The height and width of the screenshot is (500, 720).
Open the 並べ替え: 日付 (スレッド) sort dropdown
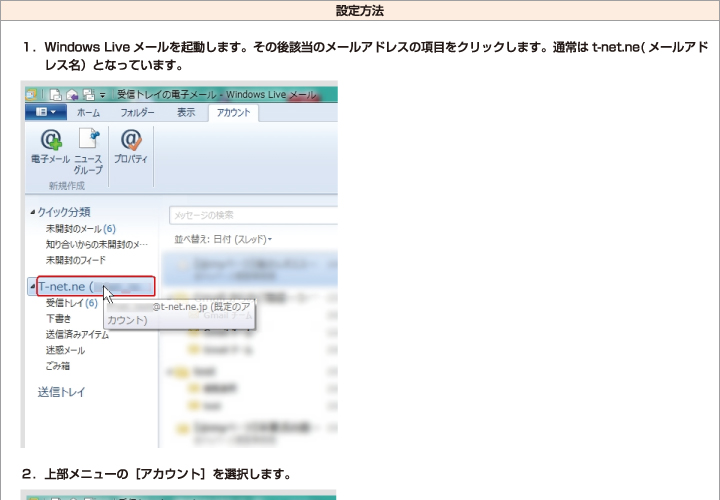point(223,239)
